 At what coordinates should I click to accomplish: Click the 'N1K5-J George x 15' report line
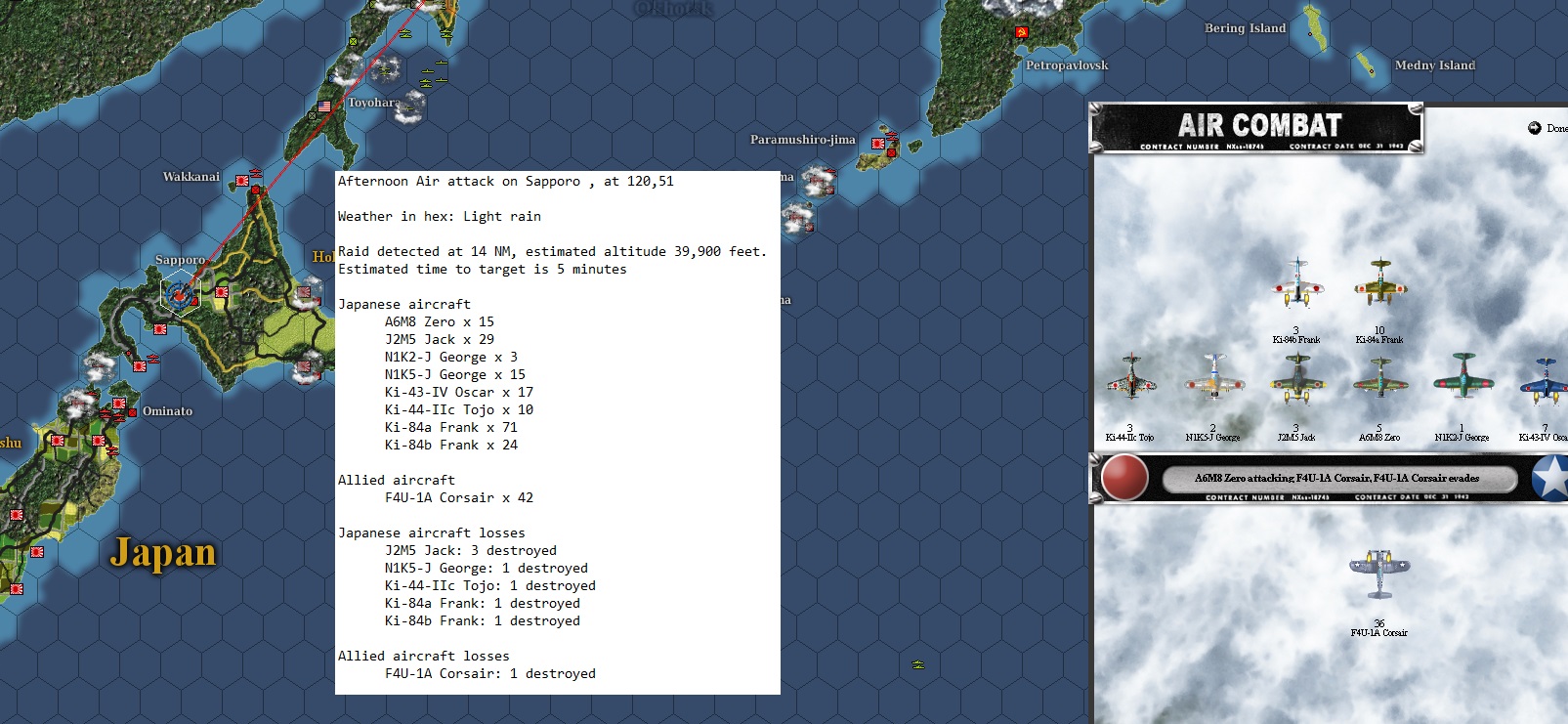coord(455,374)
